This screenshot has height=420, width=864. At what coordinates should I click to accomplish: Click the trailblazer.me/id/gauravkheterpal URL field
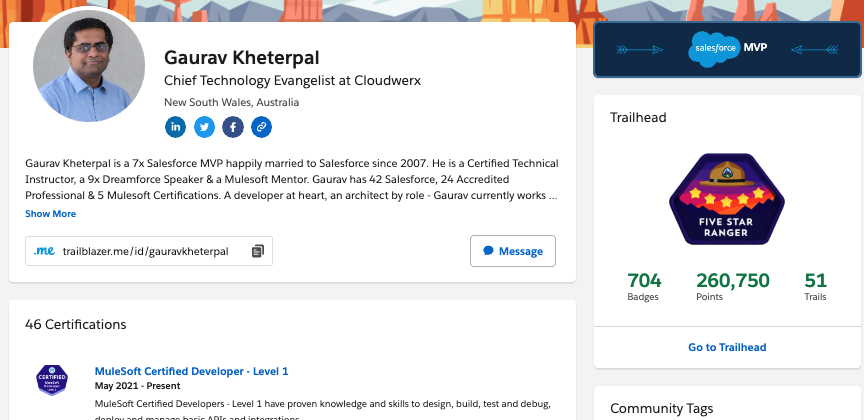(x=149, y=251)
